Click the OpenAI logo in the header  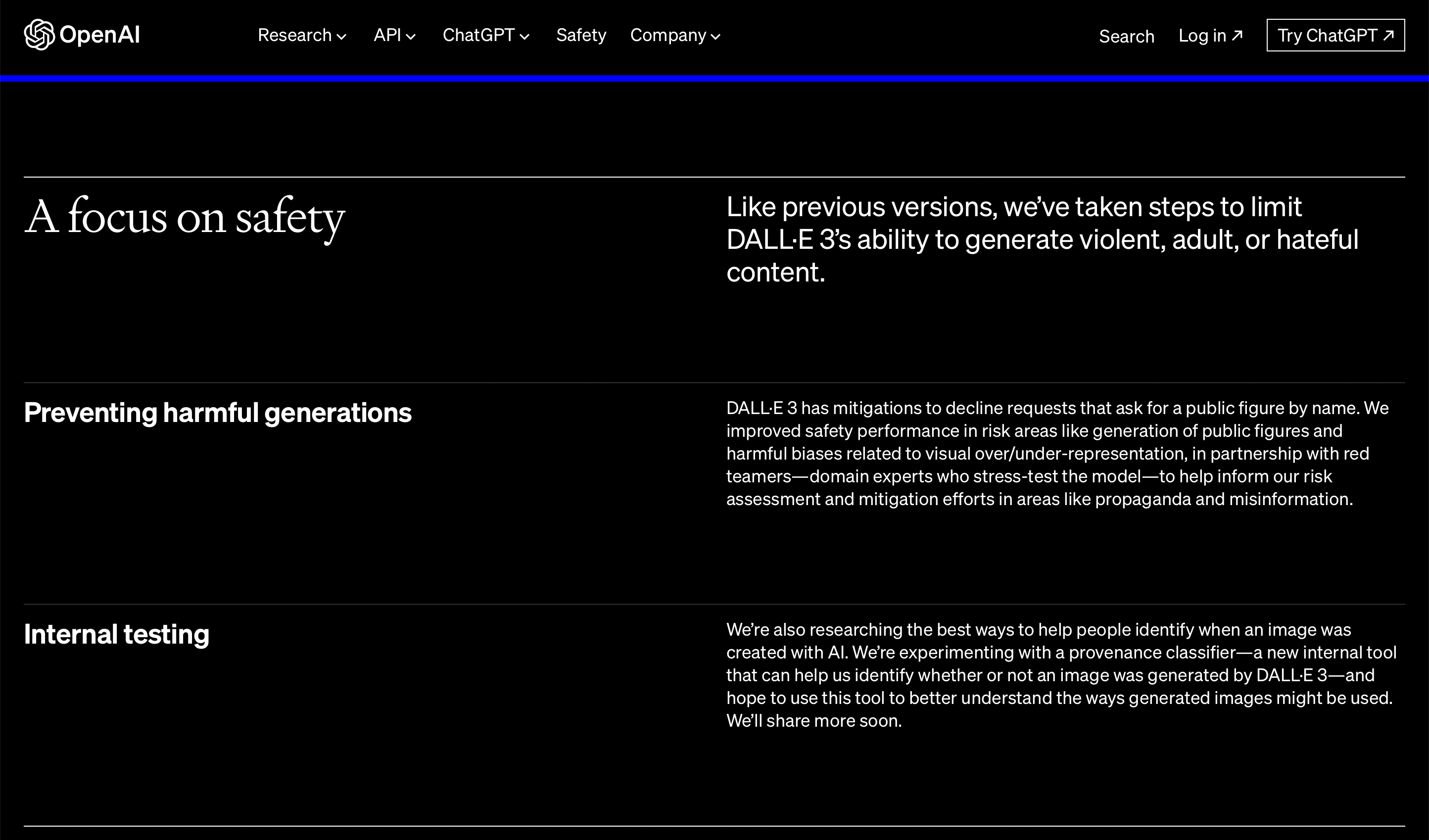pos(82,35)
